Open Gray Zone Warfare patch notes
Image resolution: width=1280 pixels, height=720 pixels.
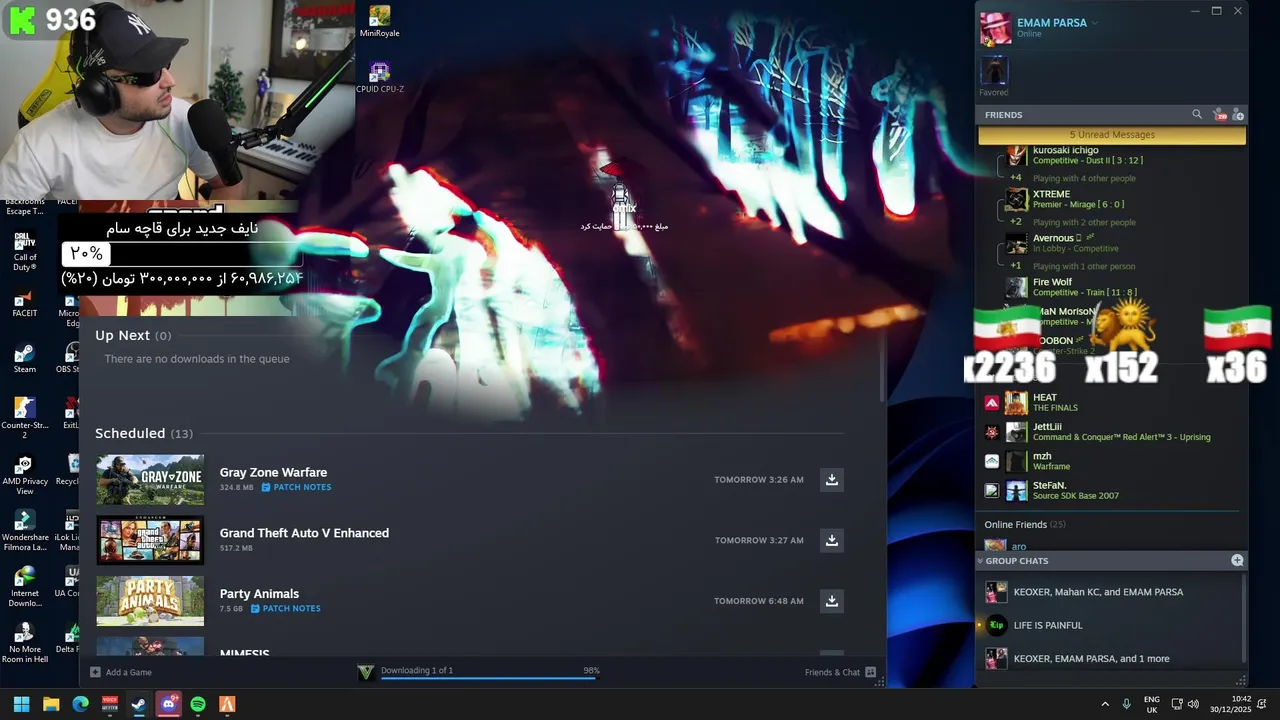(296, 487)
